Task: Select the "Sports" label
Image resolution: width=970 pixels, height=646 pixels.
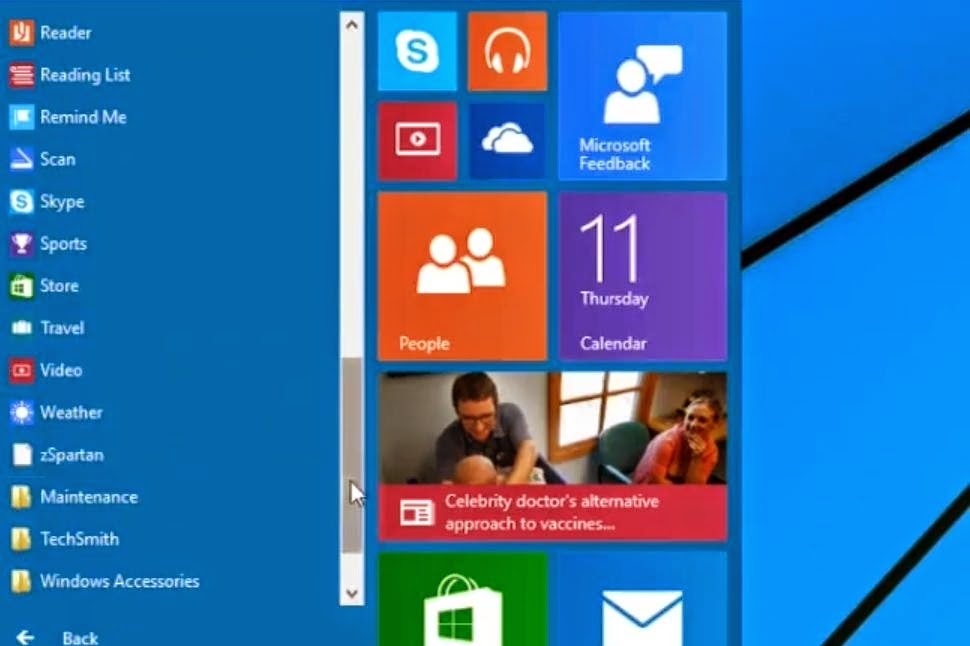Action: 63,244
